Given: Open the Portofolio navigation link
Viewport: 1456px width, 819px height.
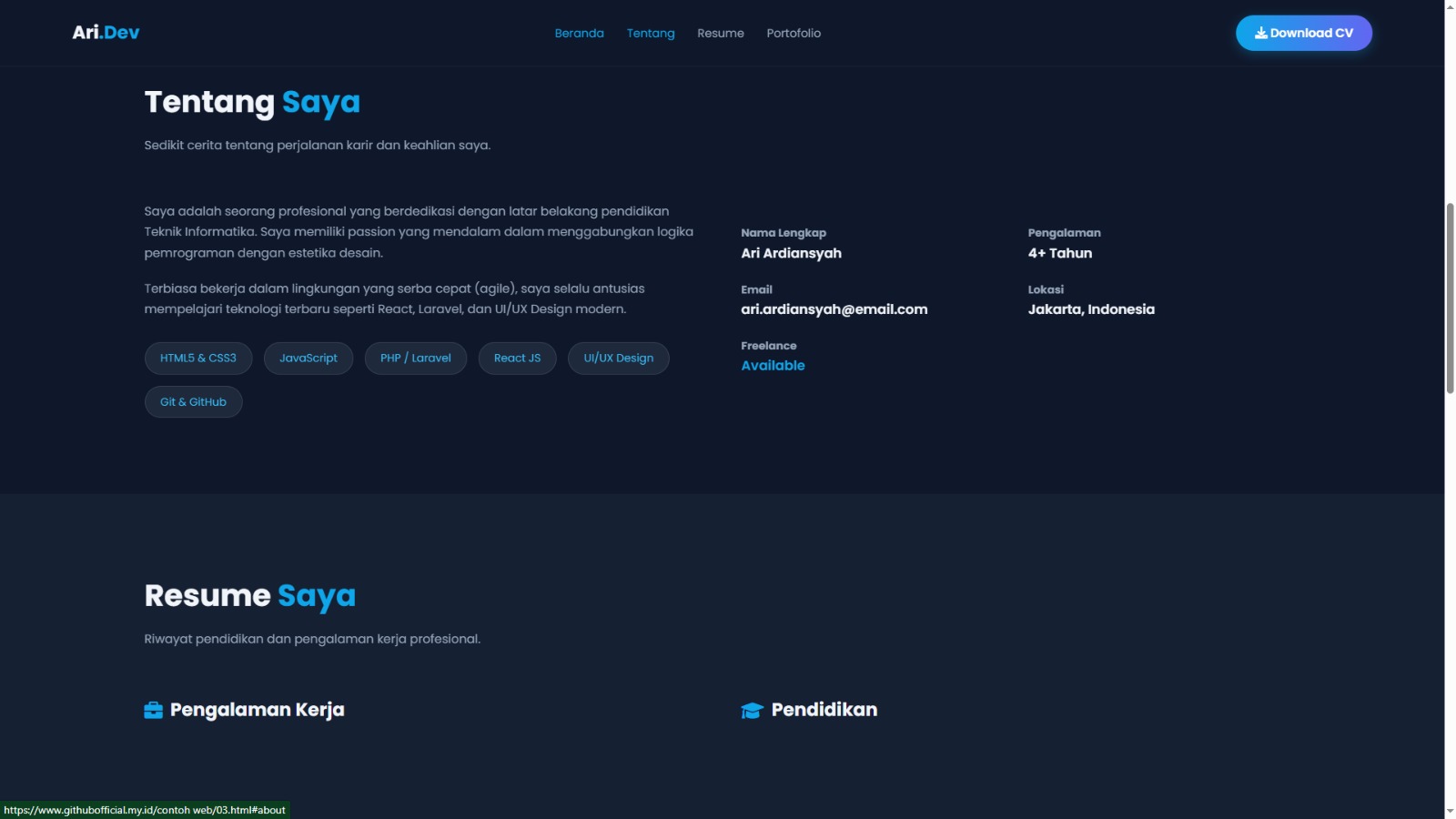Looking at the screenshot, I should [793, 33].
